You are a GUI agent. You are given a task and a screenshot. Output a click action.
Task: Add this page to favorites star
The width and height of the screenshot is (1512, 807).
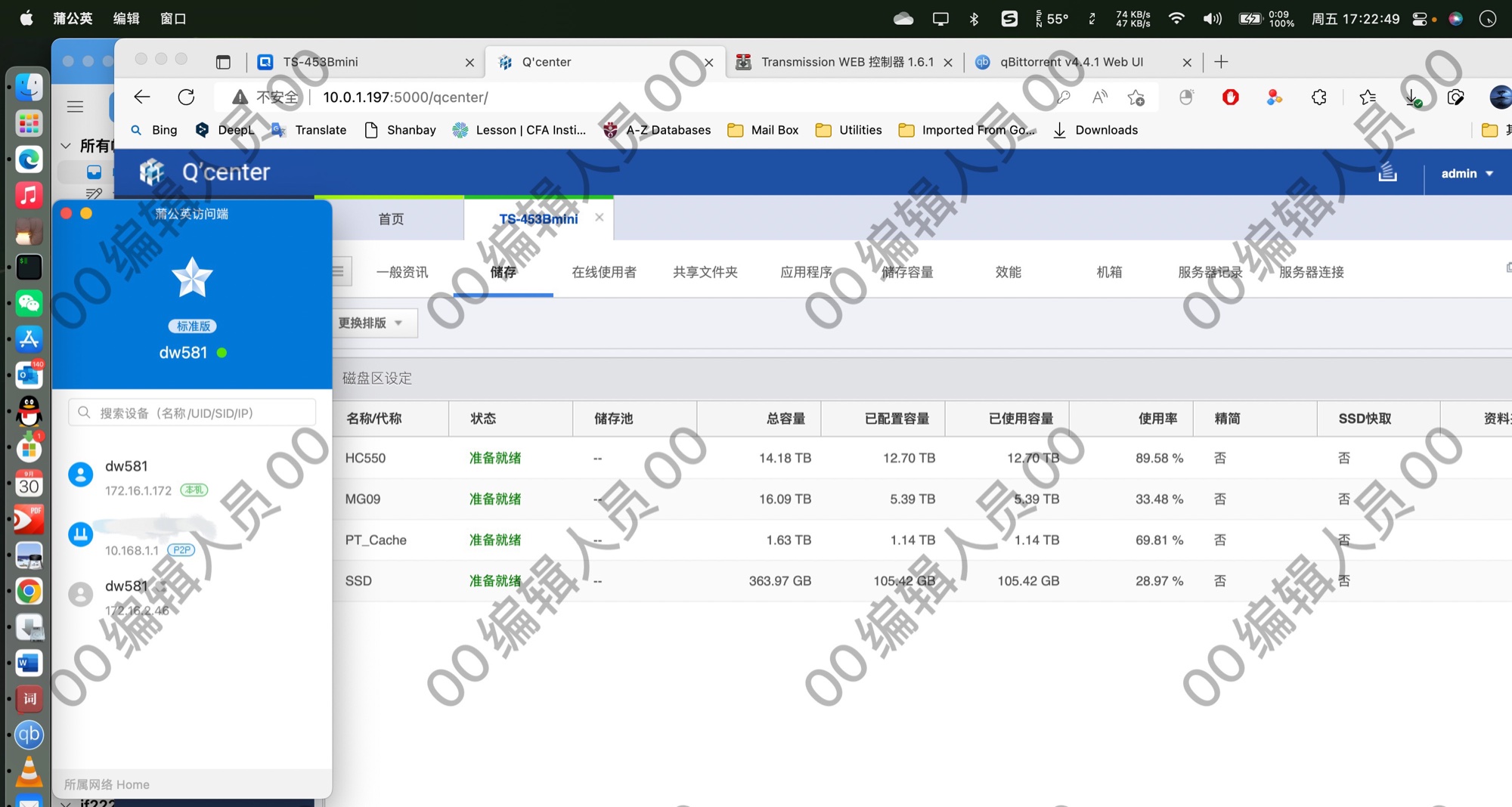point(1136,97)
